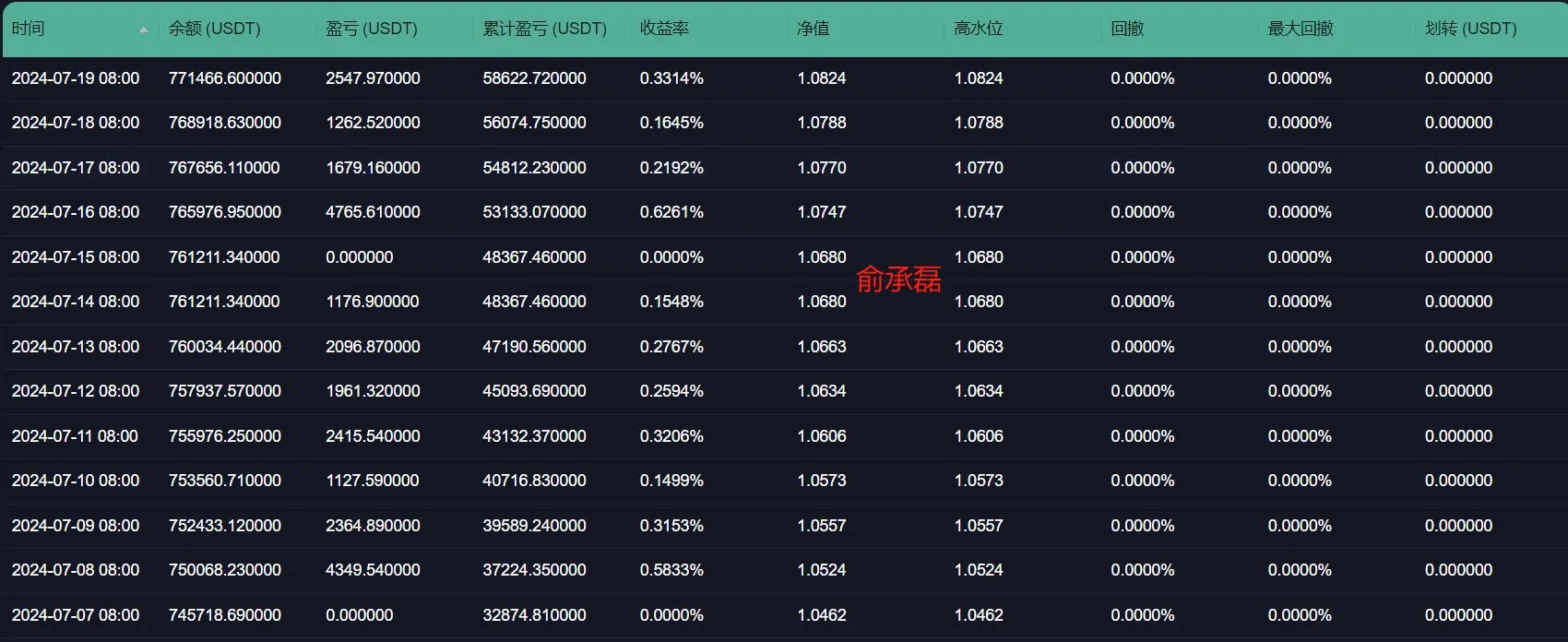
Task: Click cumulative profit 43132.370000
Action: (x=534, y=436)
